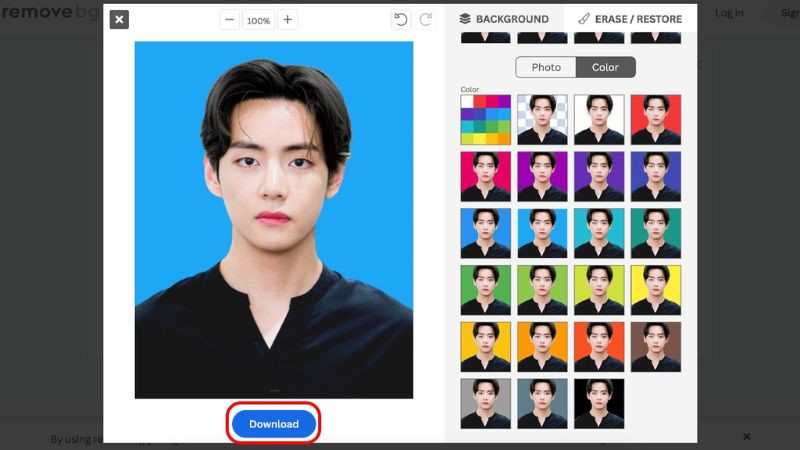Click the main portrait preview image
Screen dimensions: 800x450
pos(274,220)
